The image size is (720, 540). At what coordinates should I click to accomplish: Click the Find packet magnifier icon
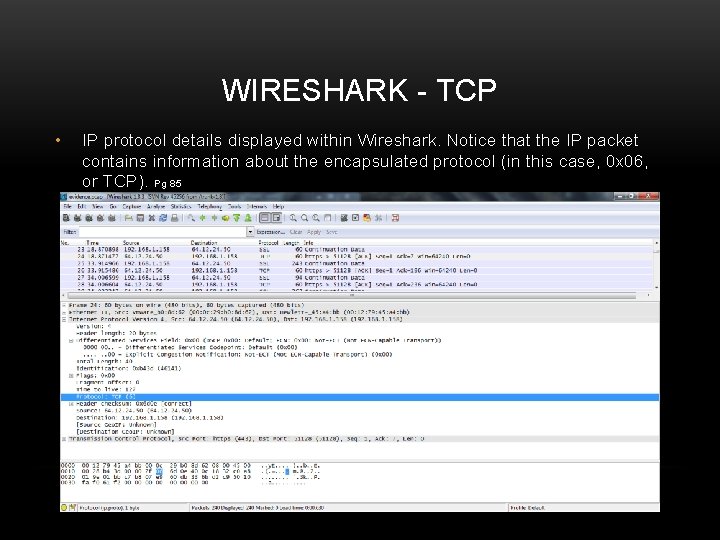[191, 218]
